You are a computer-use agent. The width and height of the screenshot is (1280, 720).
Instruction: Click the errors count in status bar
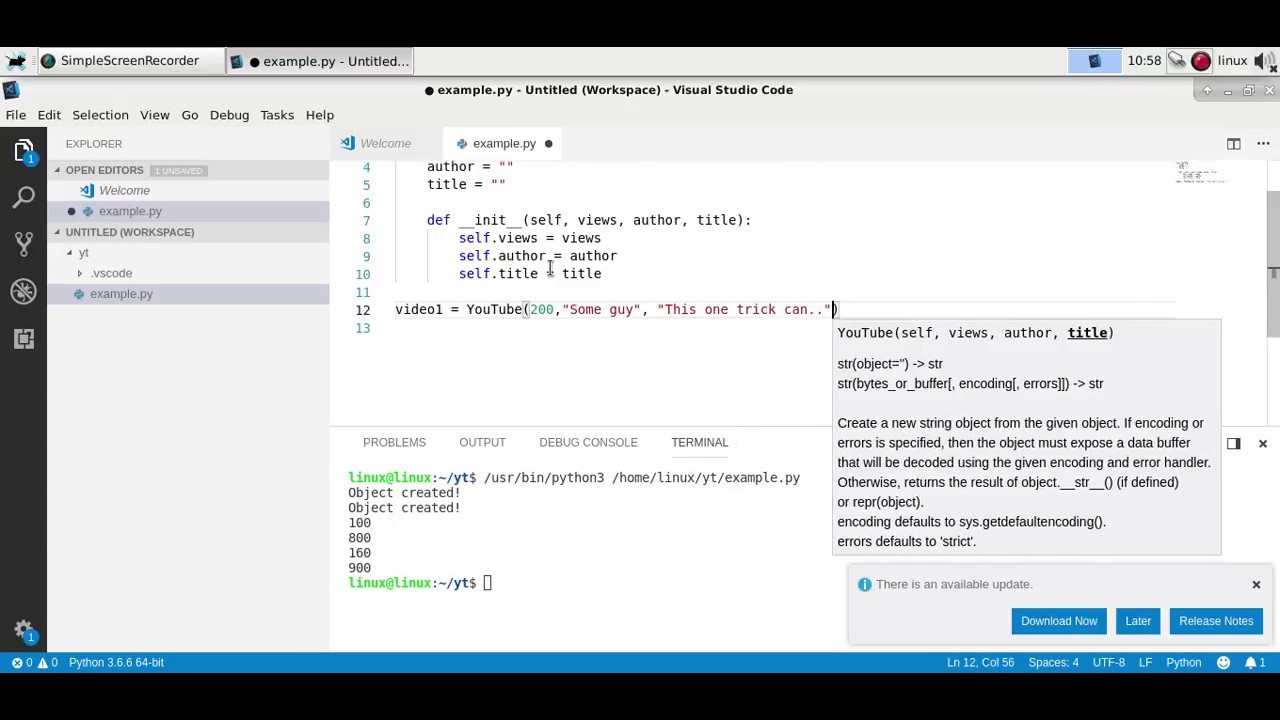[x=23, y=662]
